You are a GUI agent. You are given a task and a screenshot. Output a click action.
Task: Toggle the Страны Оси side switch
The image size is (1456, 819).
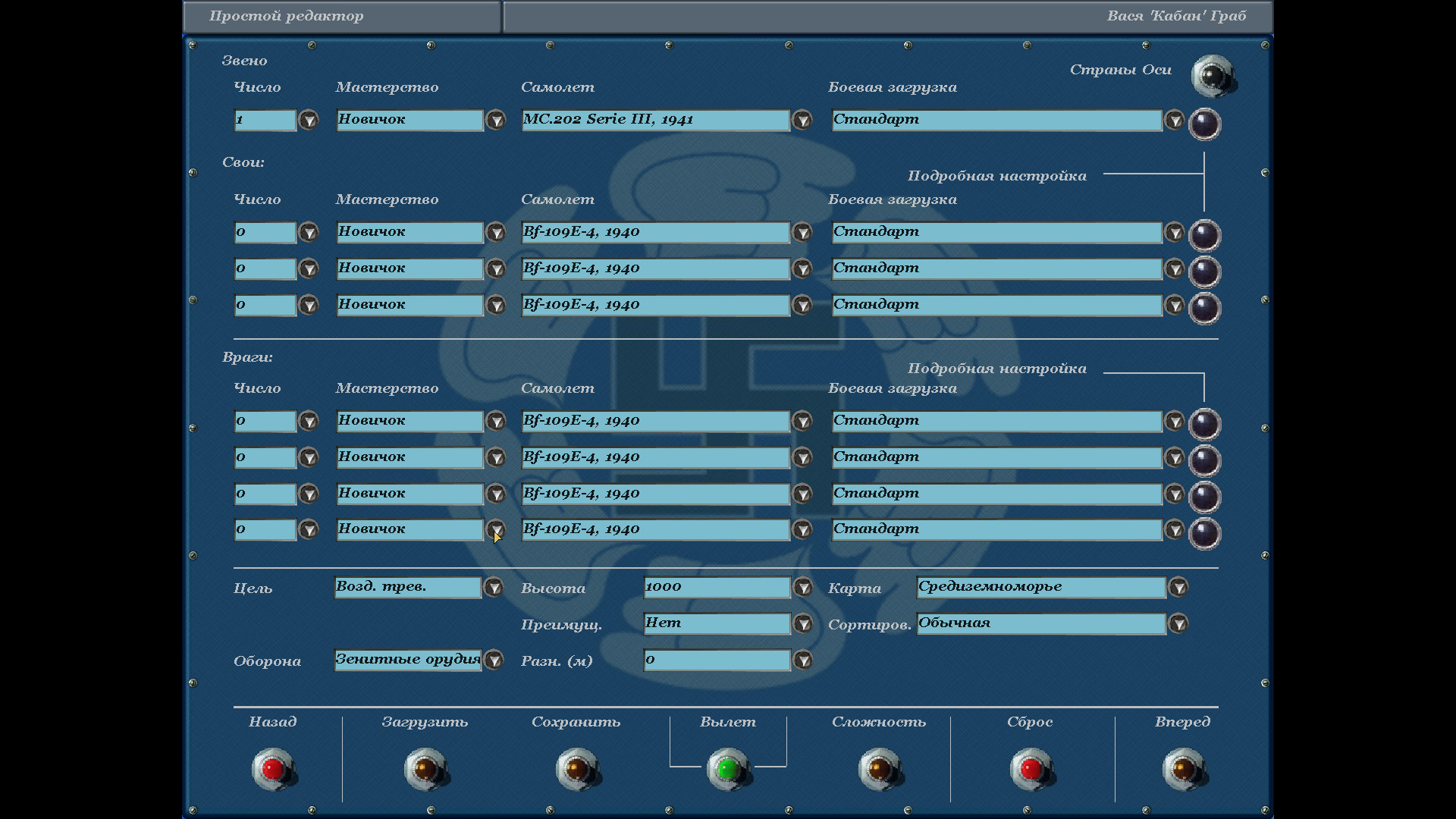point(1212,75)
